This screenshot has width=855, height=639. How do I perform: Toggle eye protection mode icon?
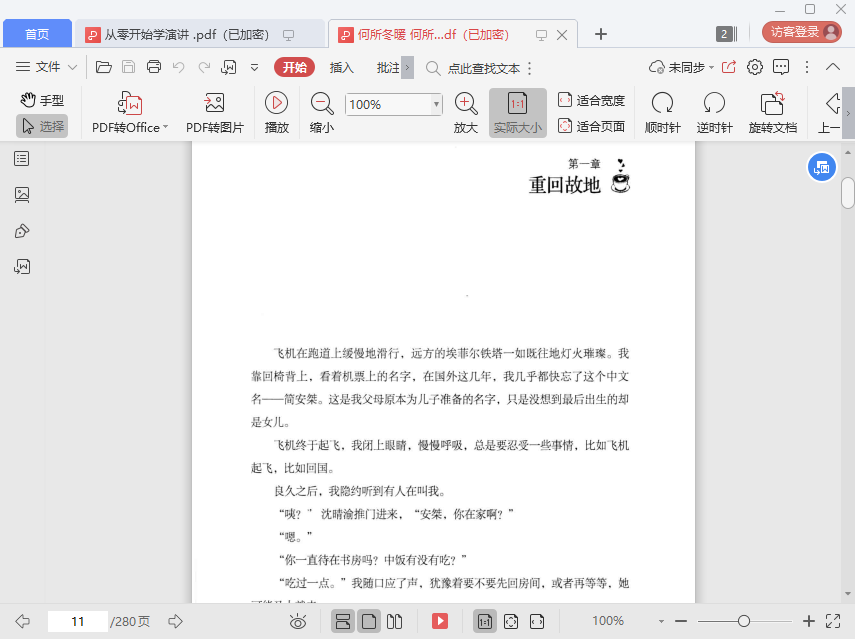click(298, 621)
